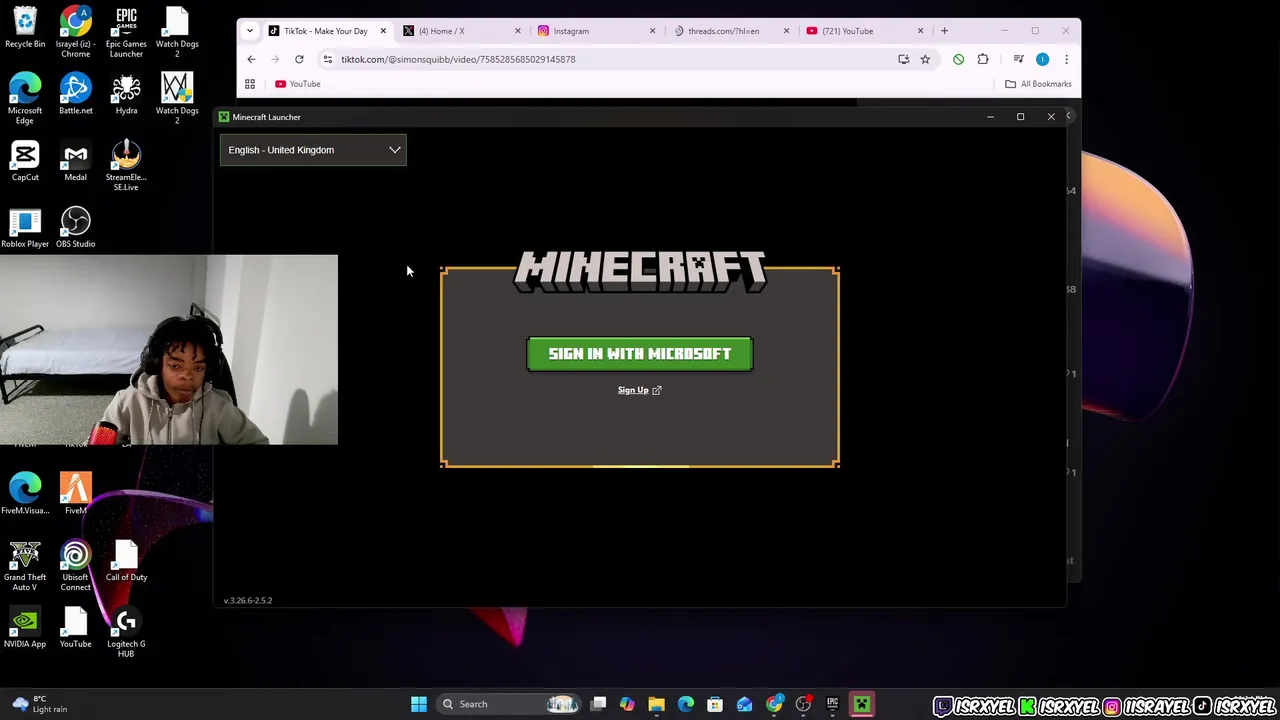Screen dimensions: 1280x720
Task: Select Logitech G HUB desktop icon
Action: 126,632
